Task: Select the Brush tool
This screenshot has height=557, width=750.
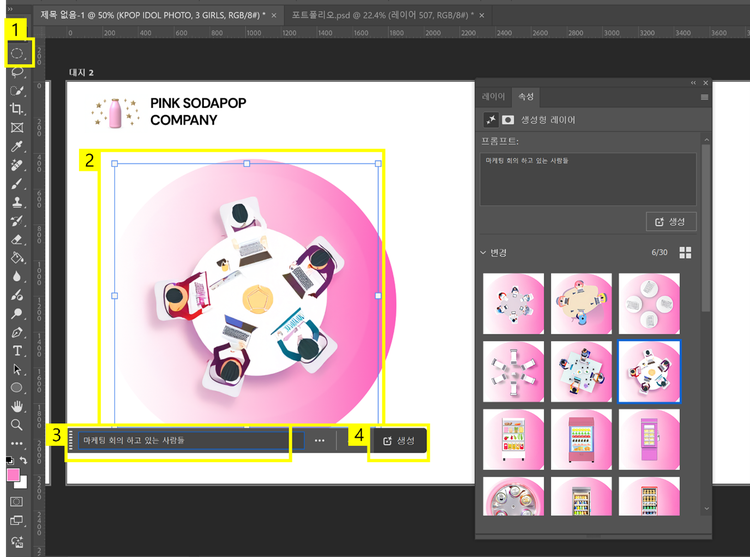Action: tap(17, 184)
